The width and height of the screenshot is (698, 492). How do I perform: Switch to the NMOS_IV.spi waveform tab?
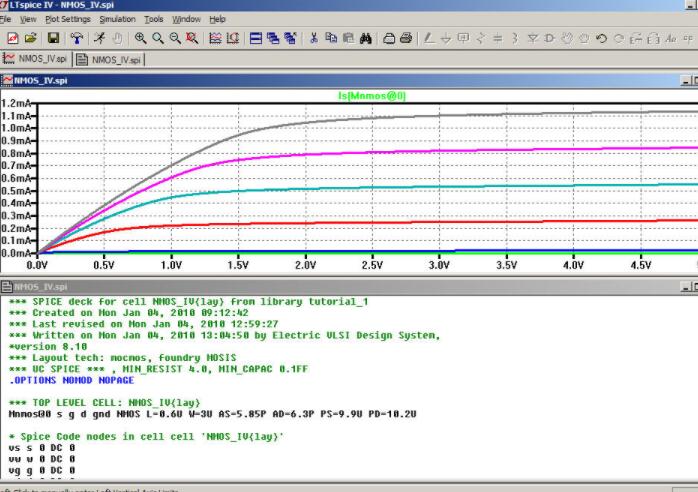[x=36, y=59]
